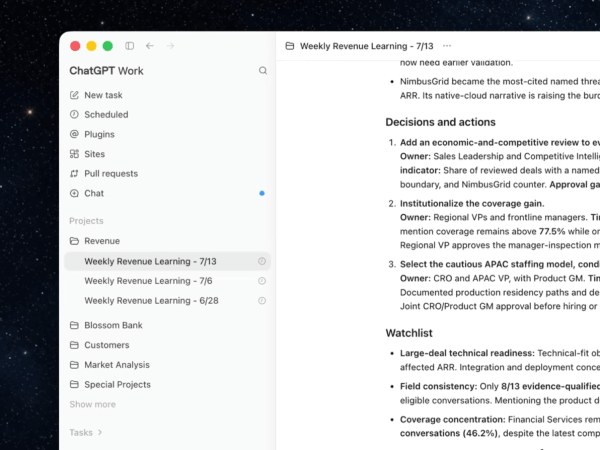Open search with the magnifier icon
The width and height of the screenshot is (600, 450).
pyautogui.click(x=263, y=70)
